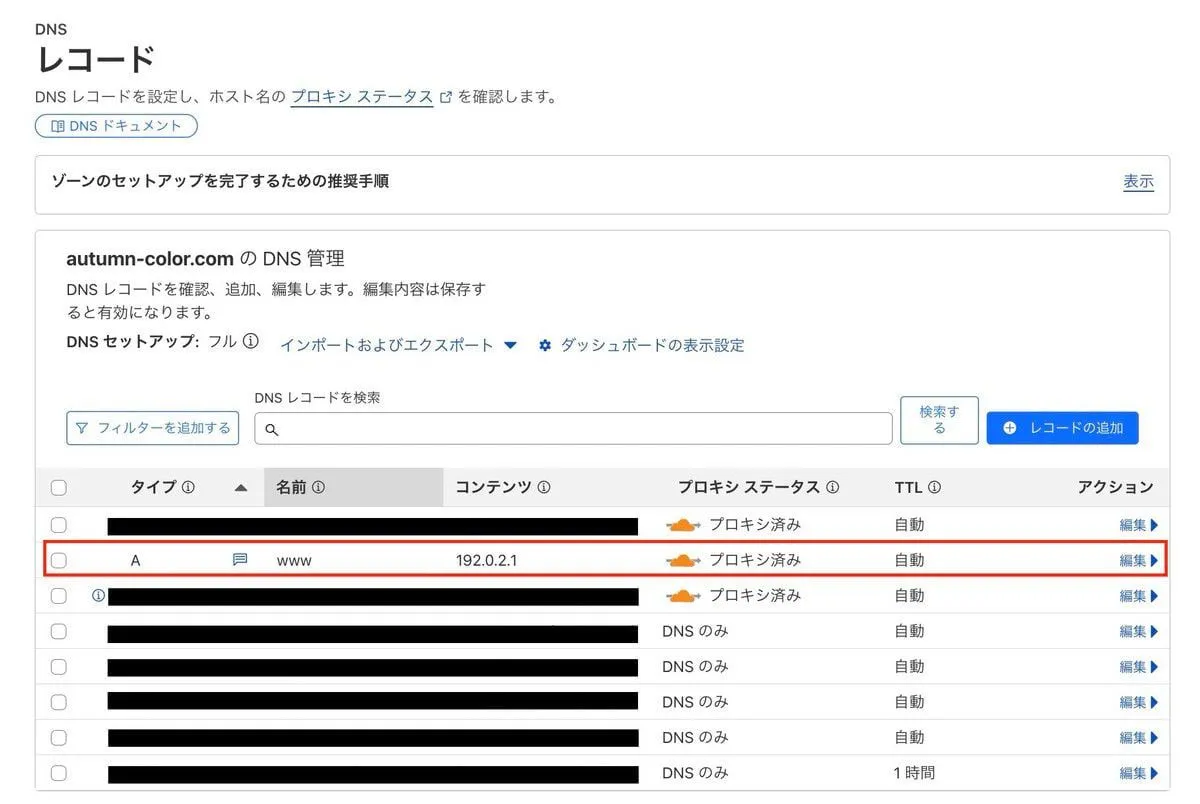This screenshot has height=804, width=1200.
Task: Click the gear icon for ダッシュボードの表示設定
Action: [545, 345]
